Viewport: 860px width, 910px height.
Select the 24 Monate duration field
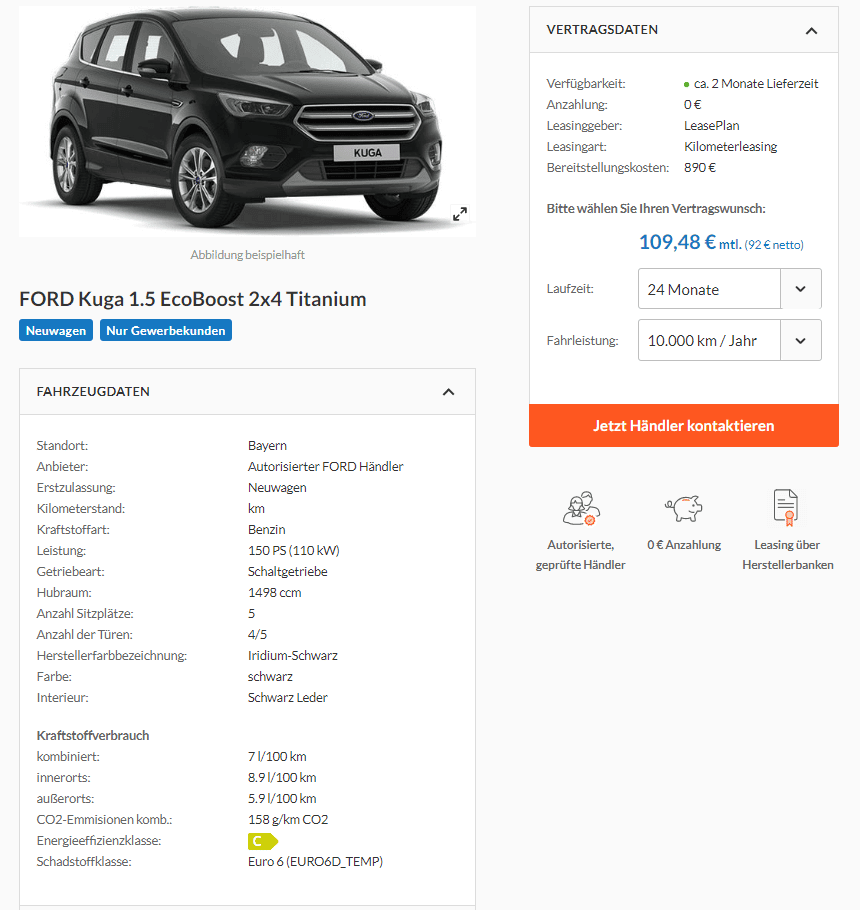coord(709,289)
